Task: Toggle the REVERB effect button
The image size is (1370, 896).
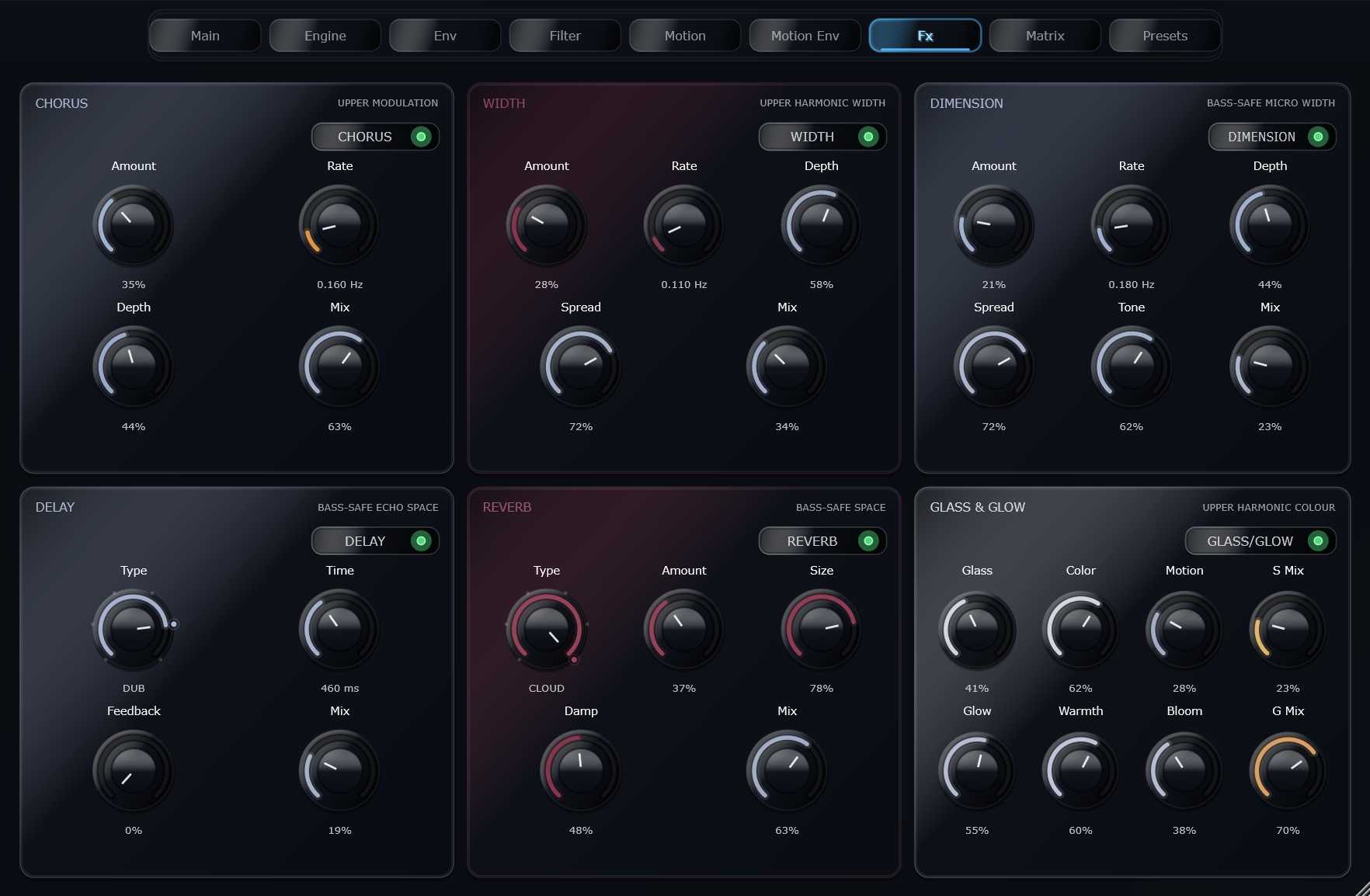Action: pos(822,541)
